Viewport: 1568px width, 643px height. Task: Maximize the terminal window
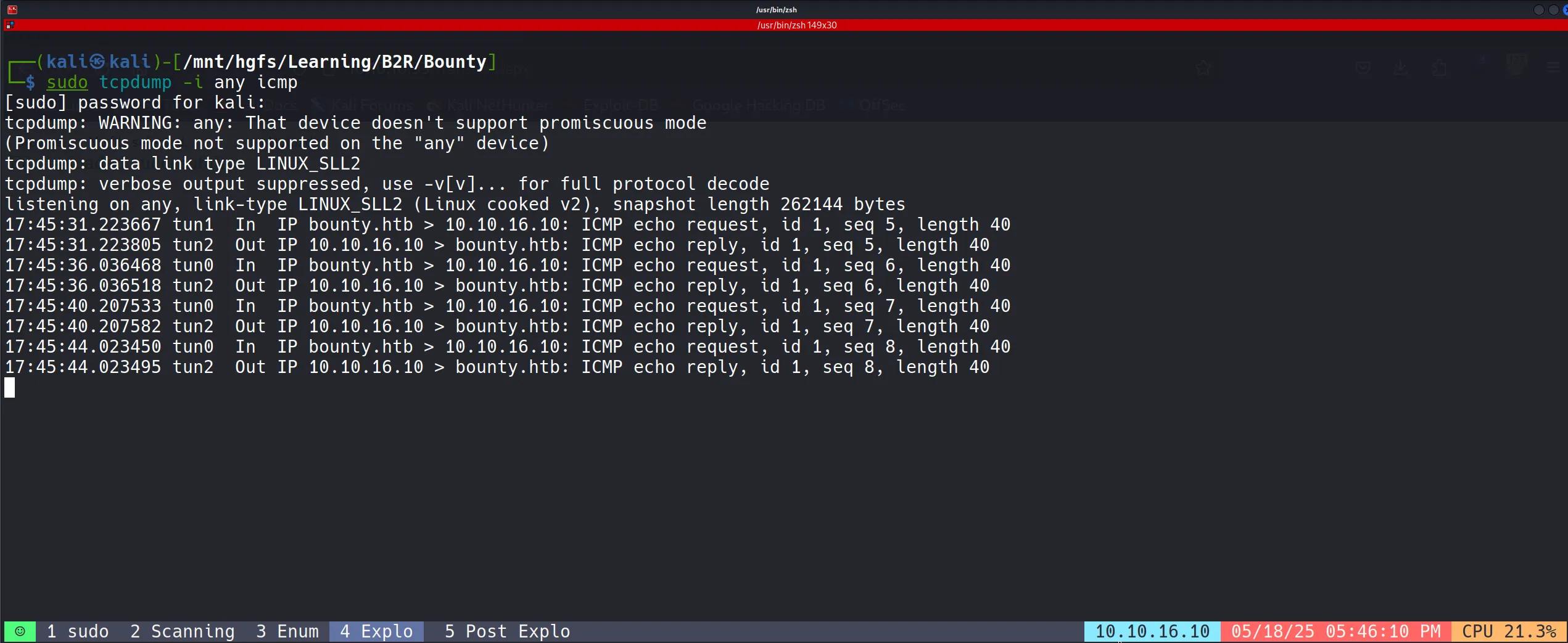coord(1553,9)
